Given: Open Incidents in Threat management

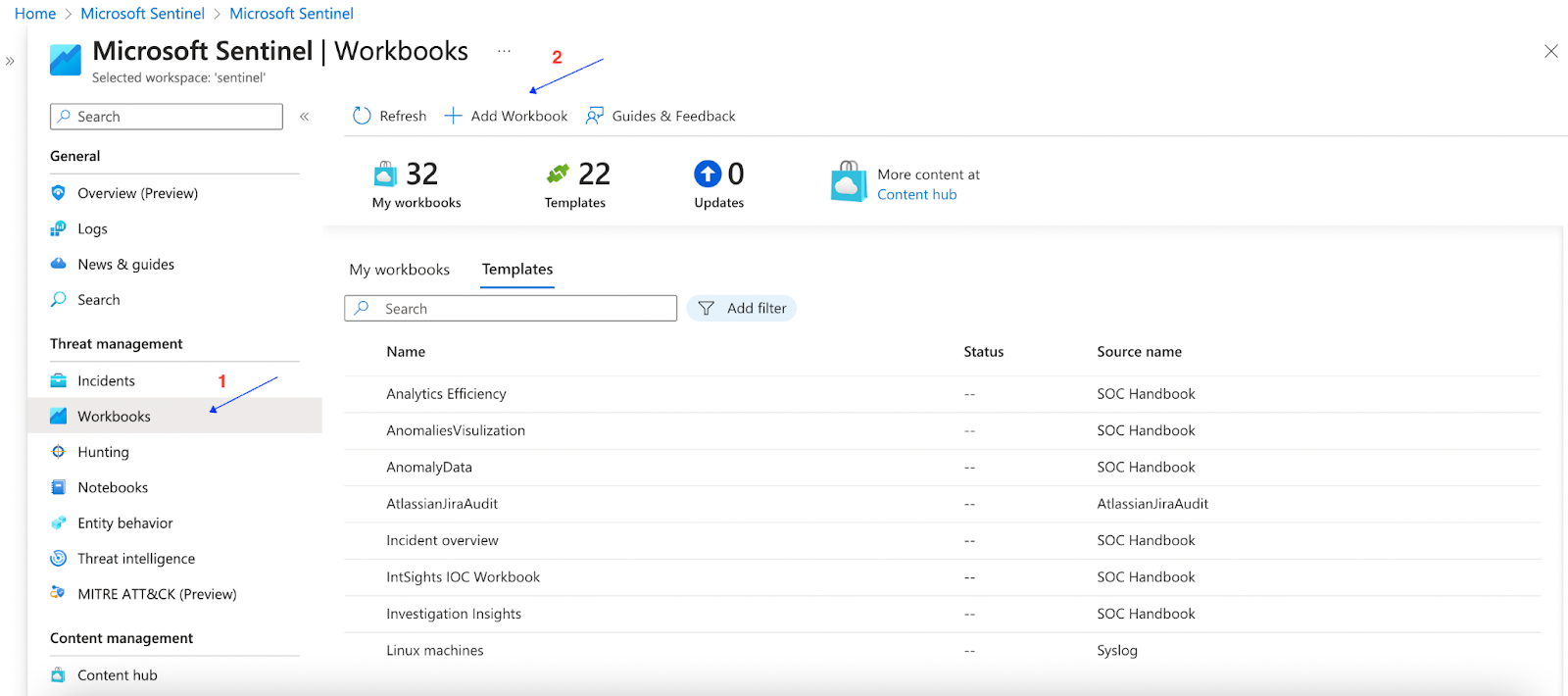Looking at the screenshot, I should (x=106, y=380).
